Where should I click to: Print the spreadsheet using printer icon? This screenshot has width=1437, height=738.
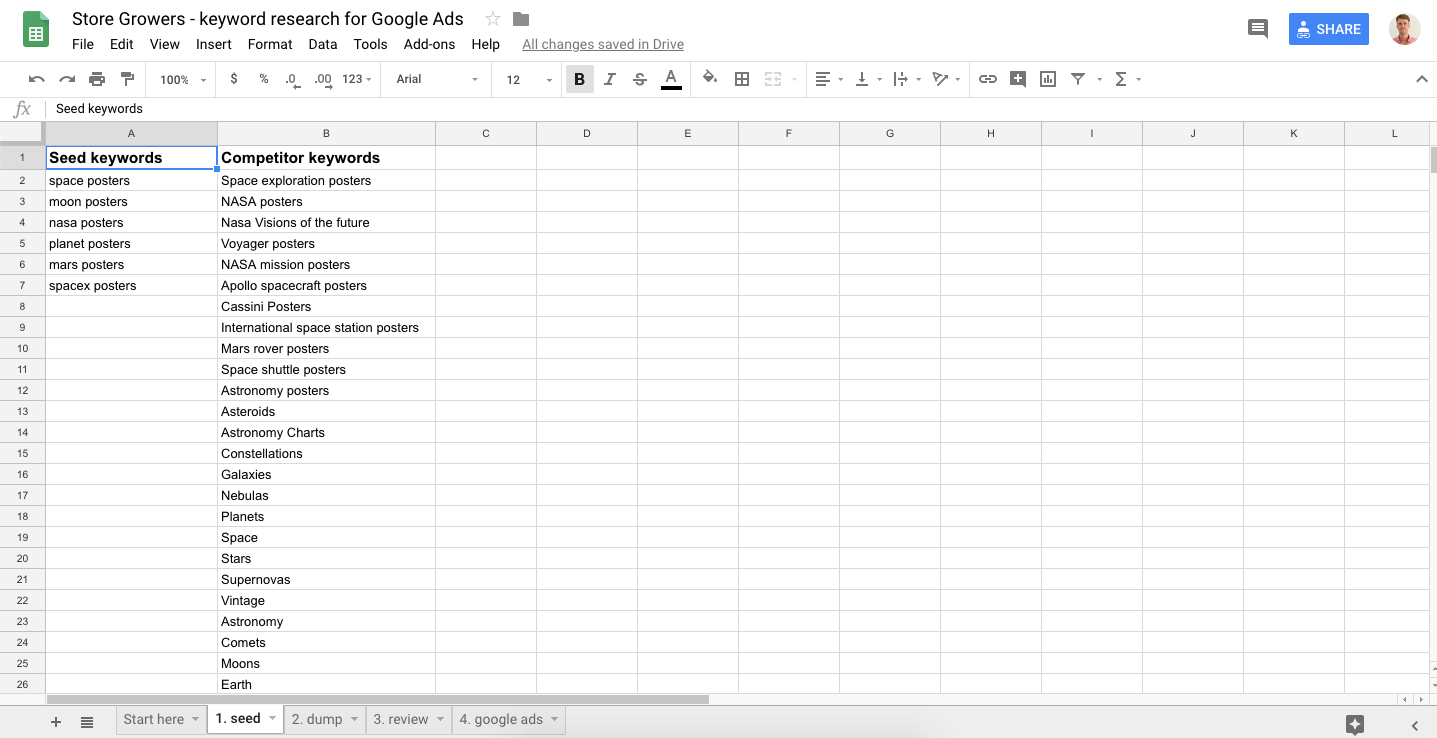point(97,79)
